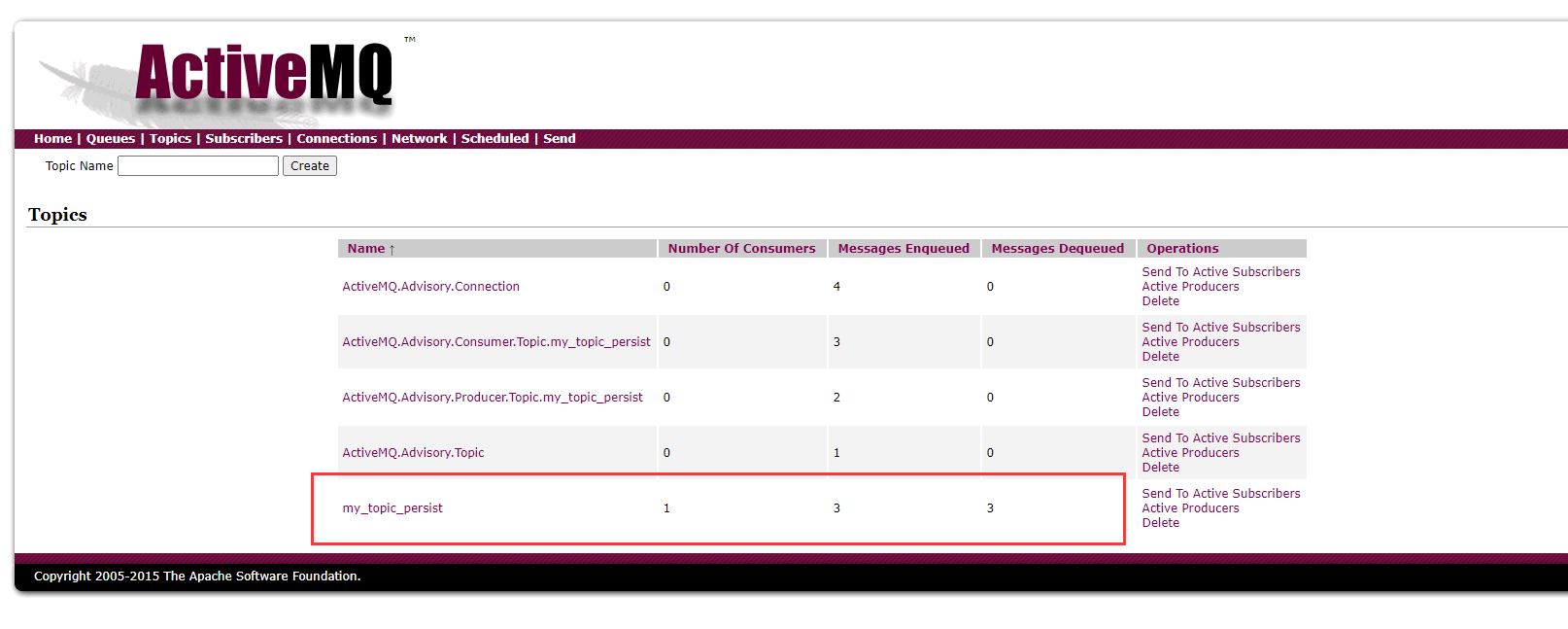
Task: Open ActiveMQ.Advisory.Producer.Topic.my_topic_persist link
Action: tap(493, 398)
